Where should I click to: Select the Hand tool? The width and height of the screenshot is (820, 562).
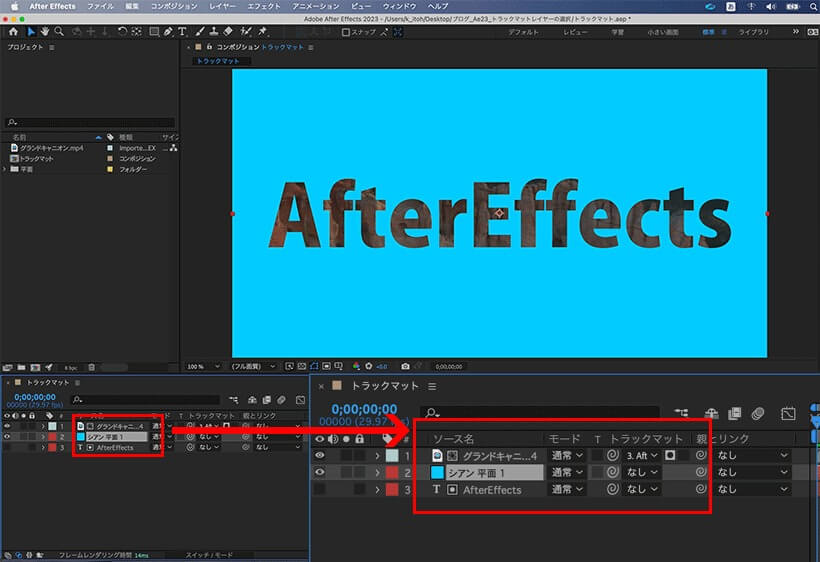pos(45,32)
